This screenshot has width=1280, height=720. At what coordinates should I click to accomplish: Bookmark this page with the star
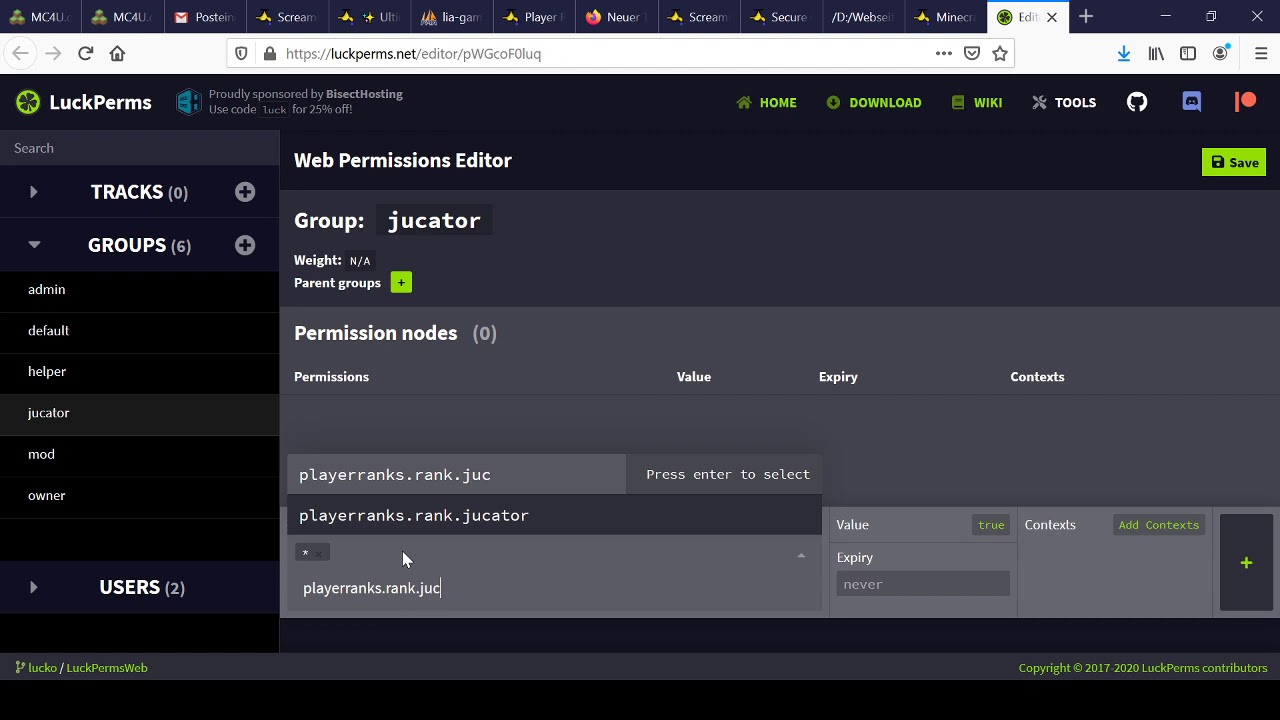[x=999, y=53]
